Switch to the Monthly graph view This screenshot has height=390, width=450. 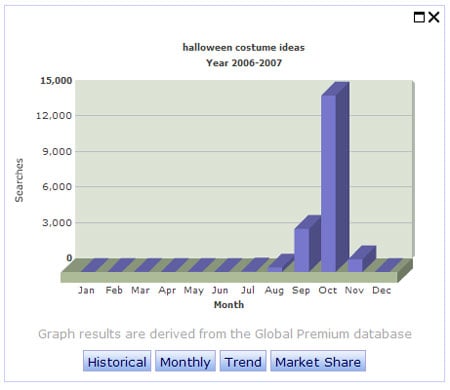pyautogui.click(x=185, y=361)
